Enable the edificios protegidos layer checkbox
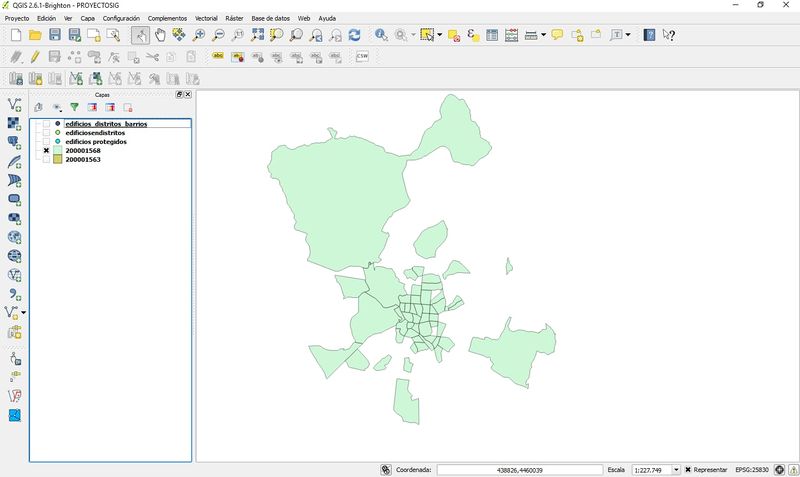 [x=46, y=142]
